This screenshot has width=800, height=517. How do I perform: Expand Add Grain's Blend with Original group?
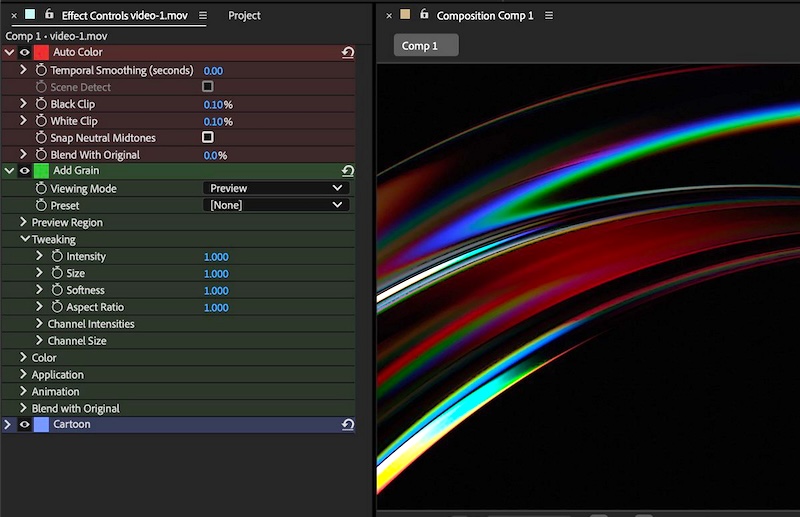(23, 408)
